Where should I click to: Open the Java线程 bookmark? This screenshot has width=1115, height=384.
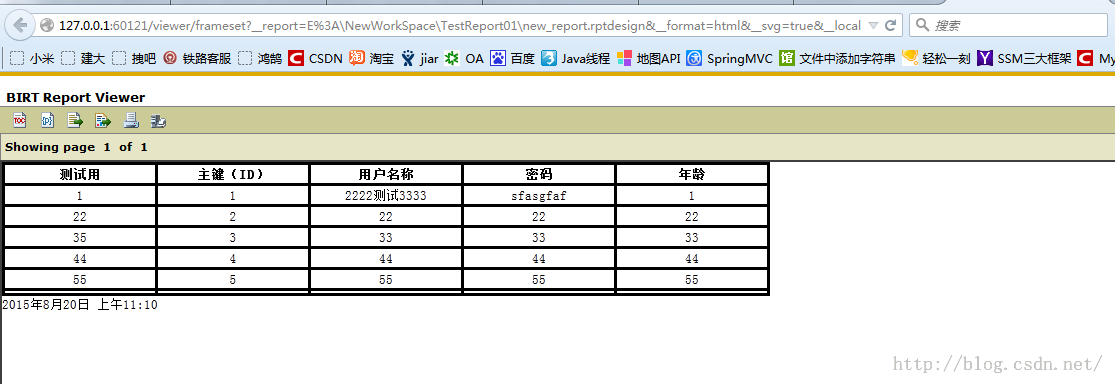point(576,58)
